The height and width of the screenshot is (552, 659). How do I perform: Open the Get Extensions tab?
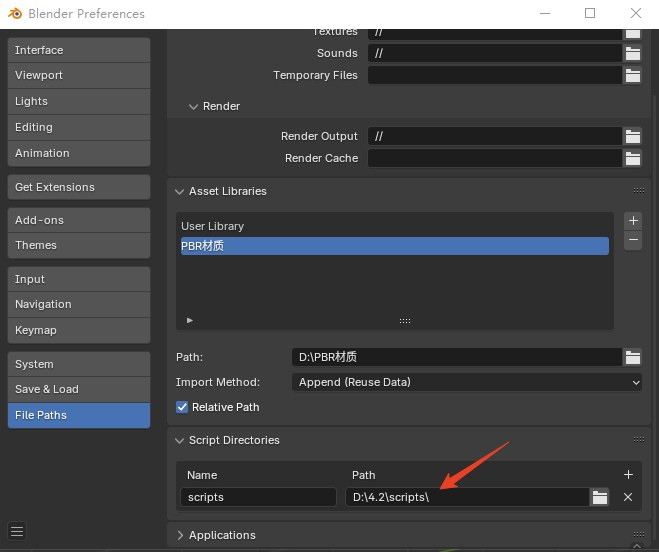(79, 187)
